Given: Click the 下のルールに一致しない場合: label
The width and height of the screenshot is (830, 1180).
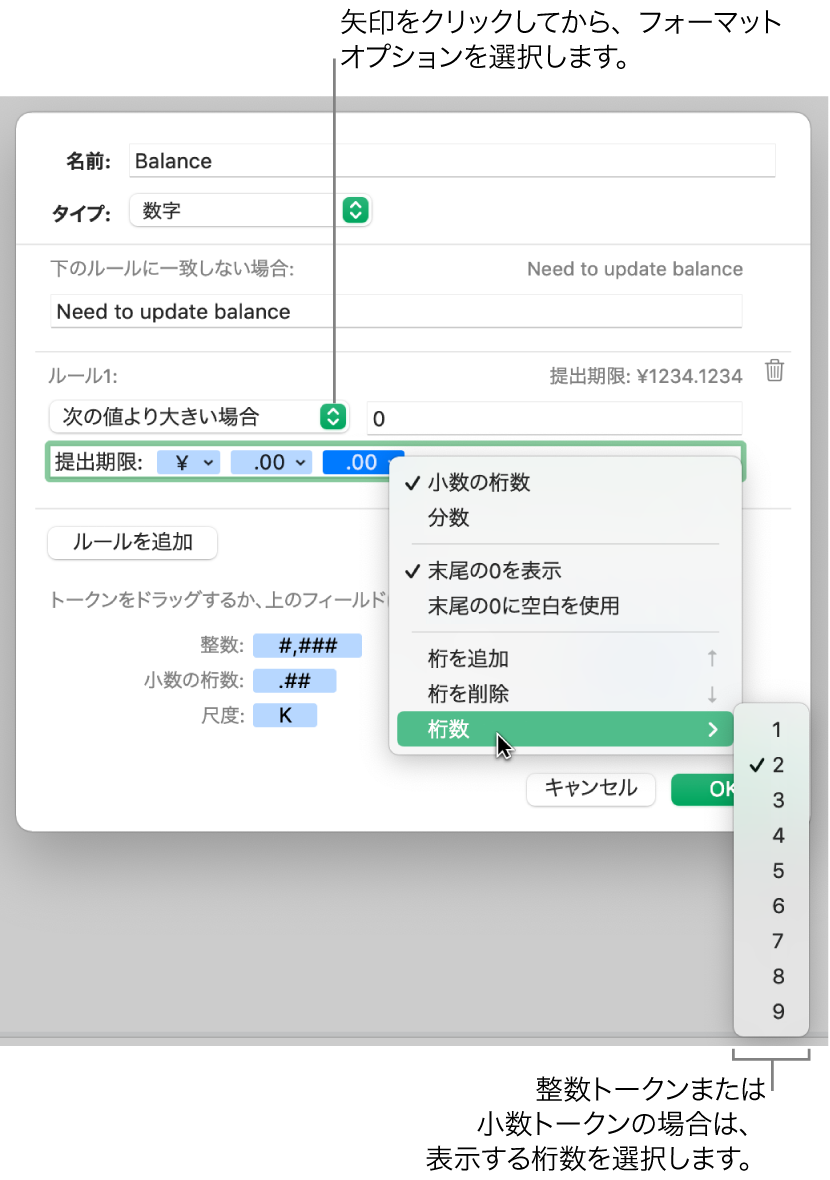Looking at the screenshot, I should click(172, 269).
